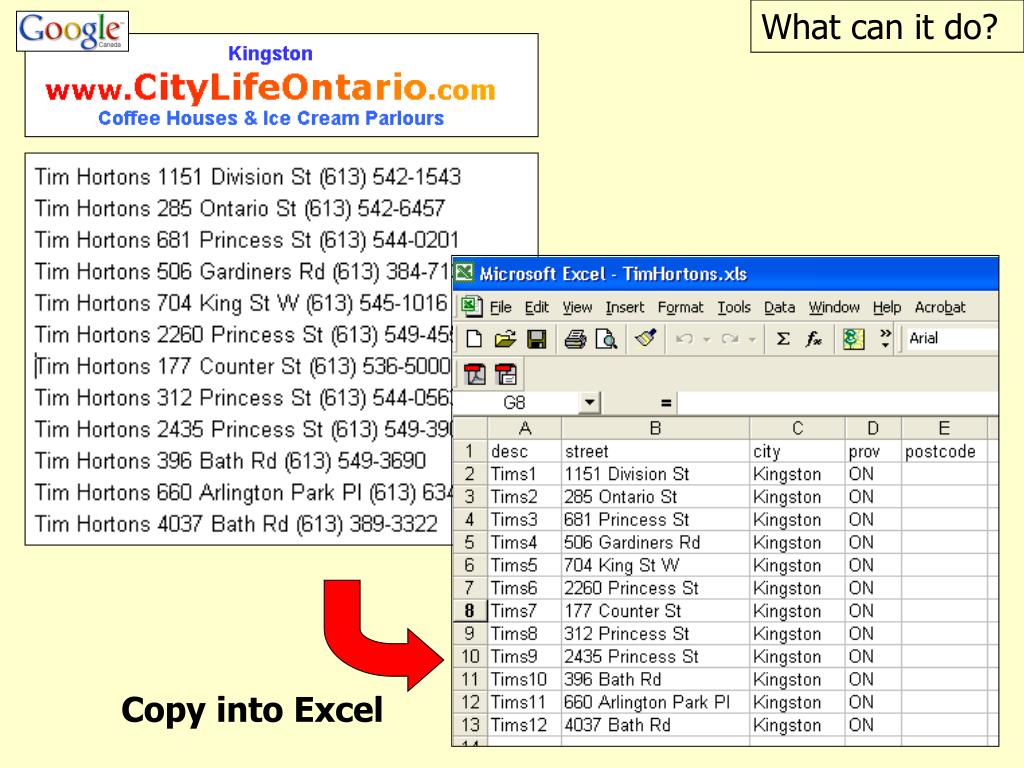1024x768 pixels.
Task: Click the Excel workbook icon beside File menu
Action: click(472, 306)
